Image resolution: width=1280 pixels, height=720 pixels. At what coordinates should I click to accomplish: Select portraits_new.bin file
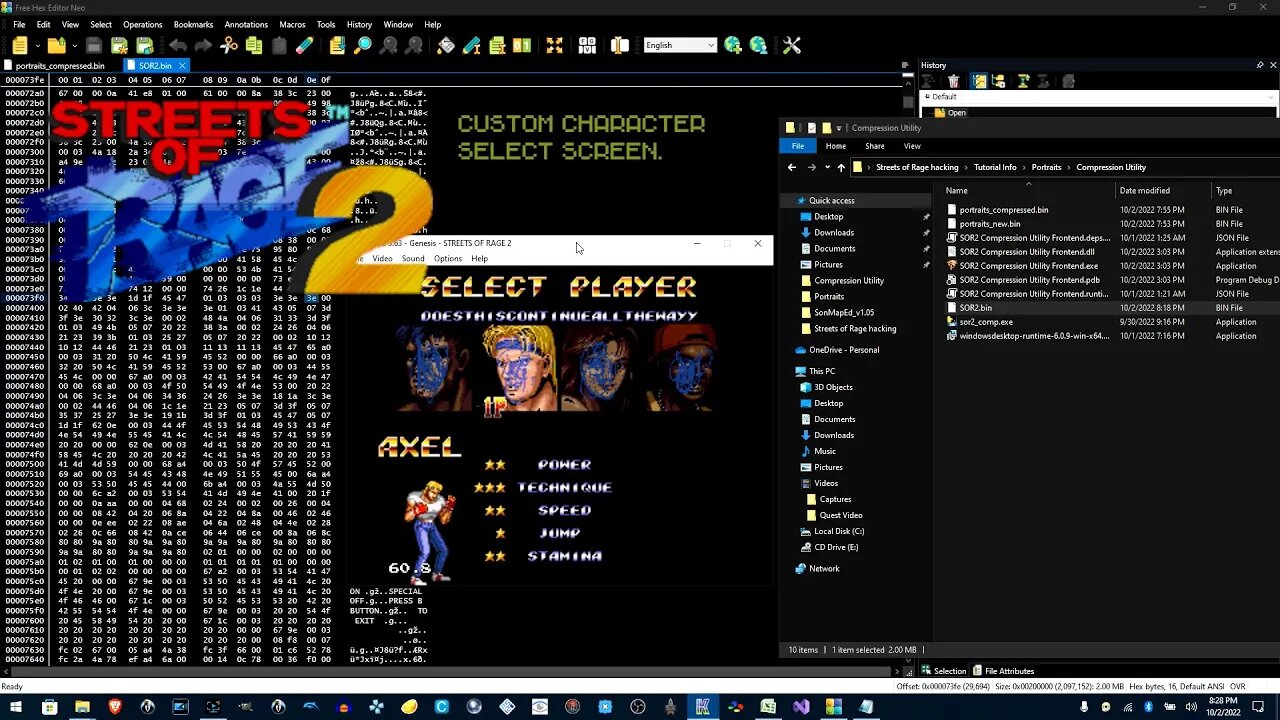coord(990,224)
